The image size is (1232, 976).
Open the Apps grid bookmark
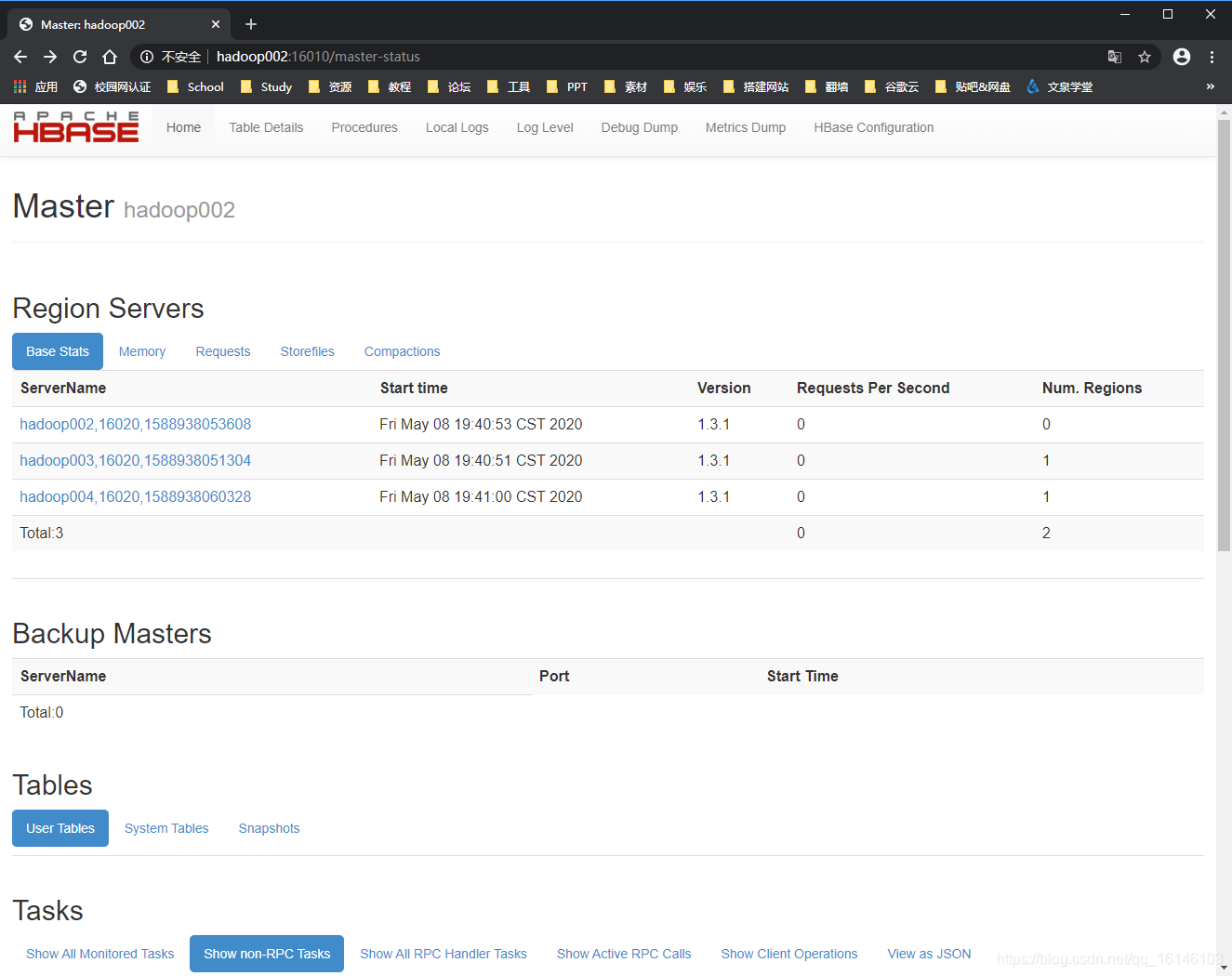(x=35, y=86)
